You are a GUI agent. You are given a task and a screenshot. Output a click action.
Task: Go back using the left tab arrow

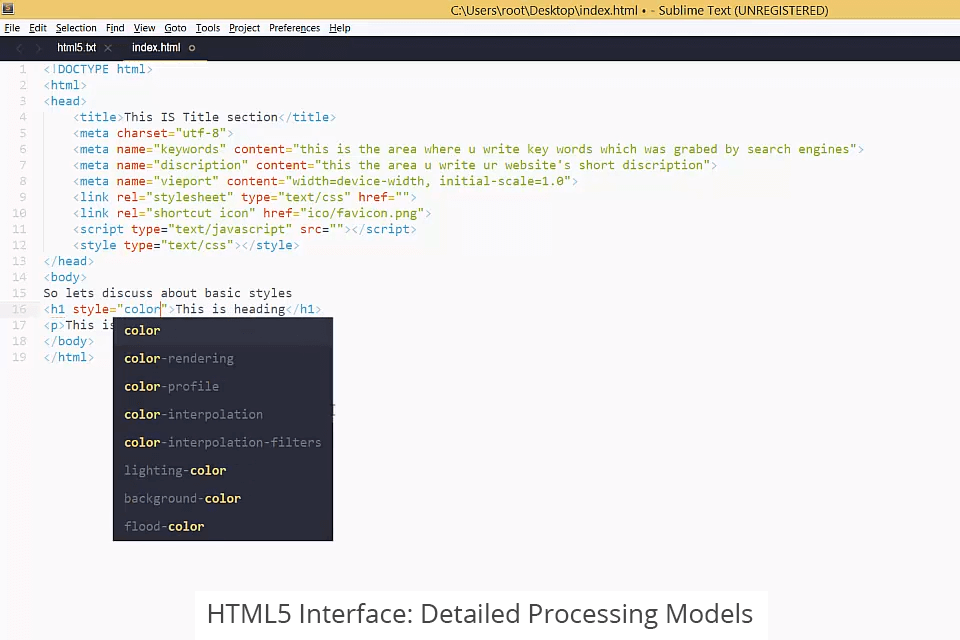[20, 48]
